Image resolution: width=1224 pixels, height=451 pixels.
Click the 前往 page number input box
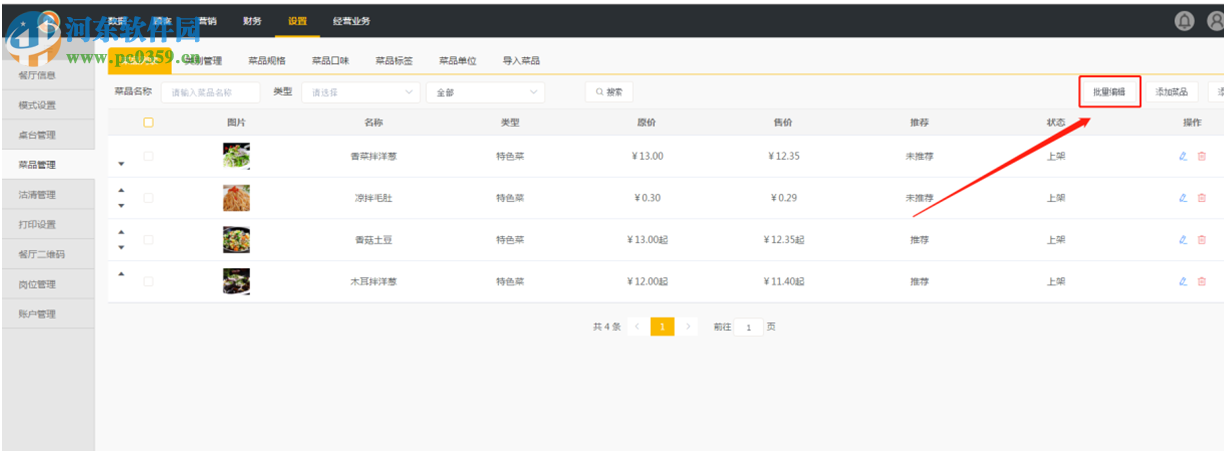748,327
